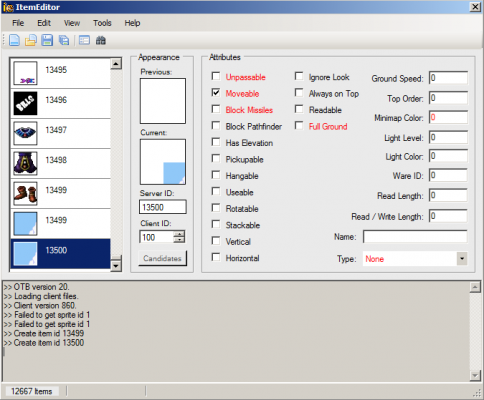Click the Candidates button
This screenshot has width=484, height=400.
[162, 258]
